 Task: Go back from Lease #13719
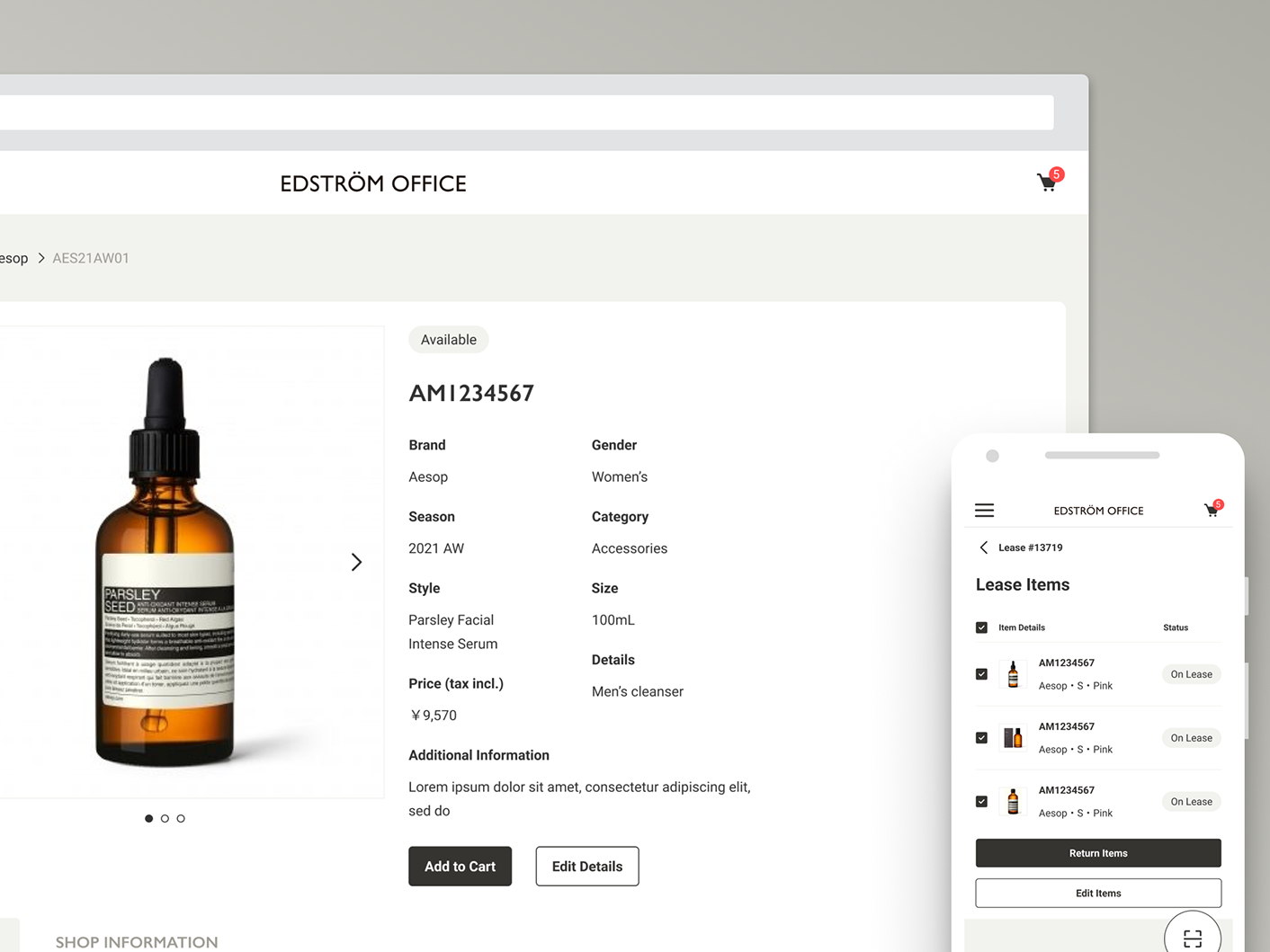(x=984, y=547)
